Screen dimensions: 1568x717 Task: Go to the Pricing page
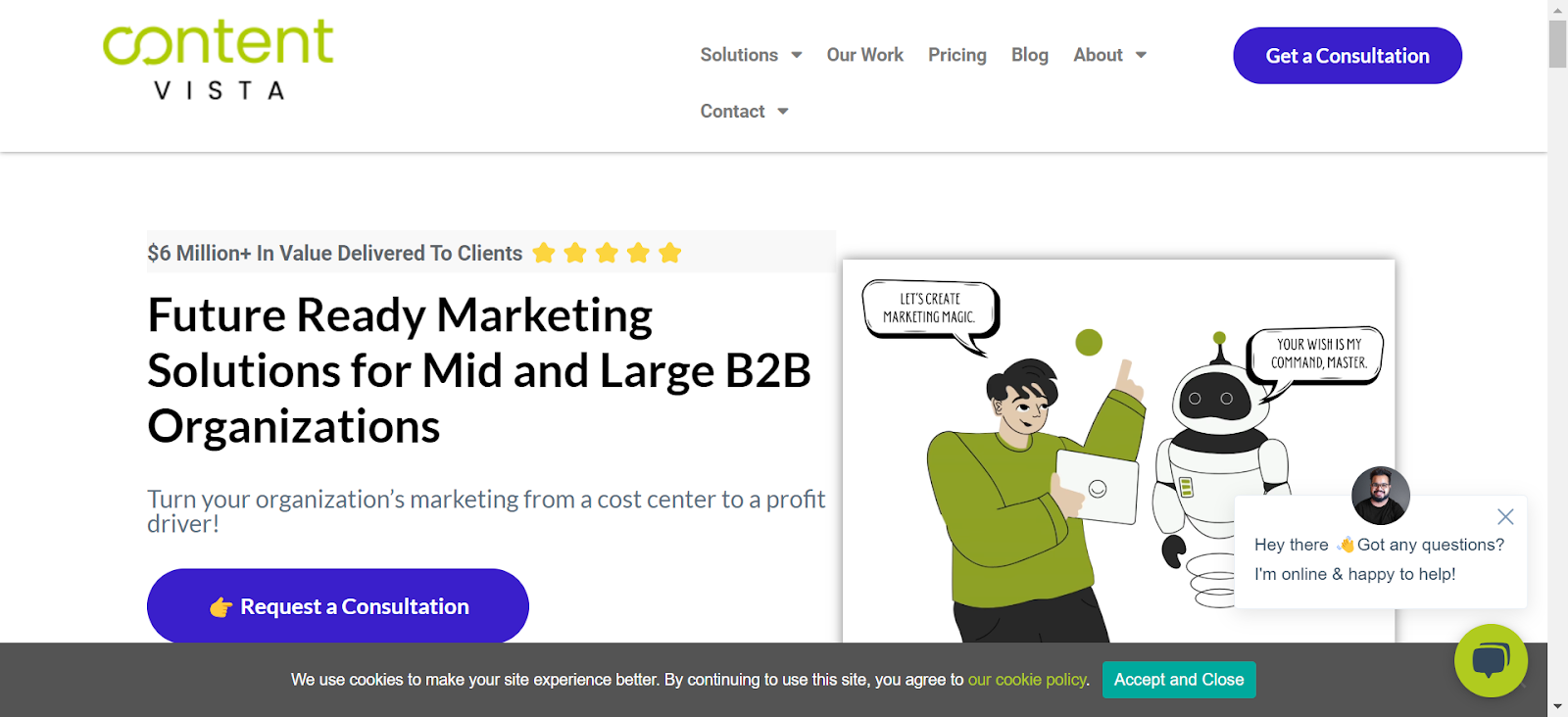pos(956,55)
